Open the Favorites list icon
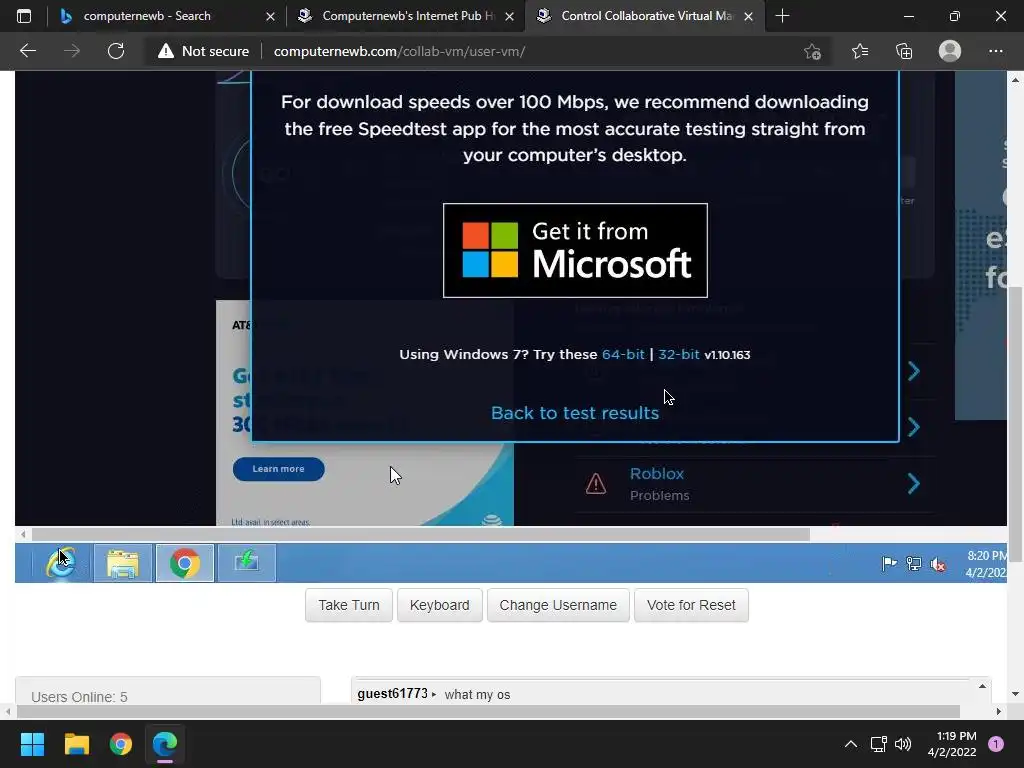Viewport: 1024px width, 768px height. [x=860, y=51]
